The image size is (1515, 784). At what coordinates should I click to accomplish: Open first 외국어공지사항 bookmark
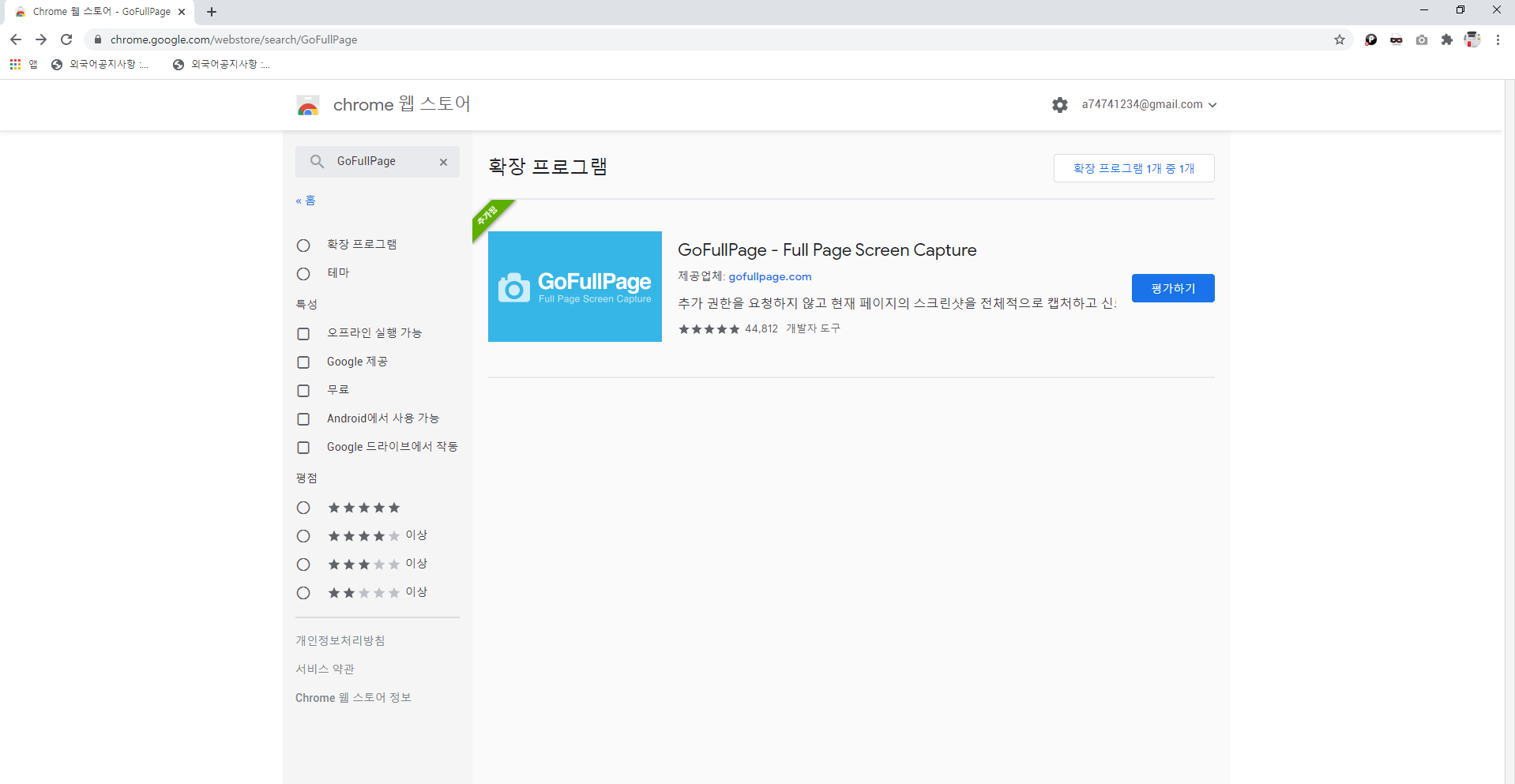pyautogui.click(x=100, y=65)
